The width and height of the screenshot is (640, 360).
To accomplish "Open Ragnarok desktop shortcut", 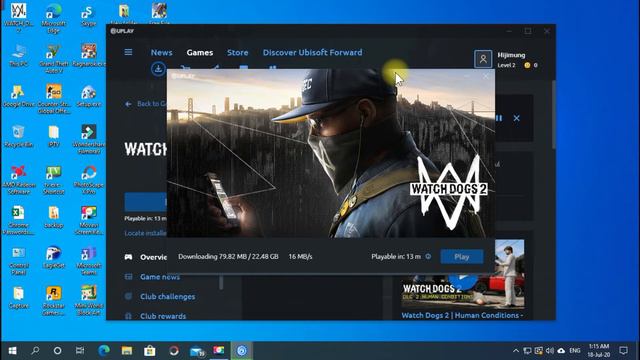I will point(89,55).
